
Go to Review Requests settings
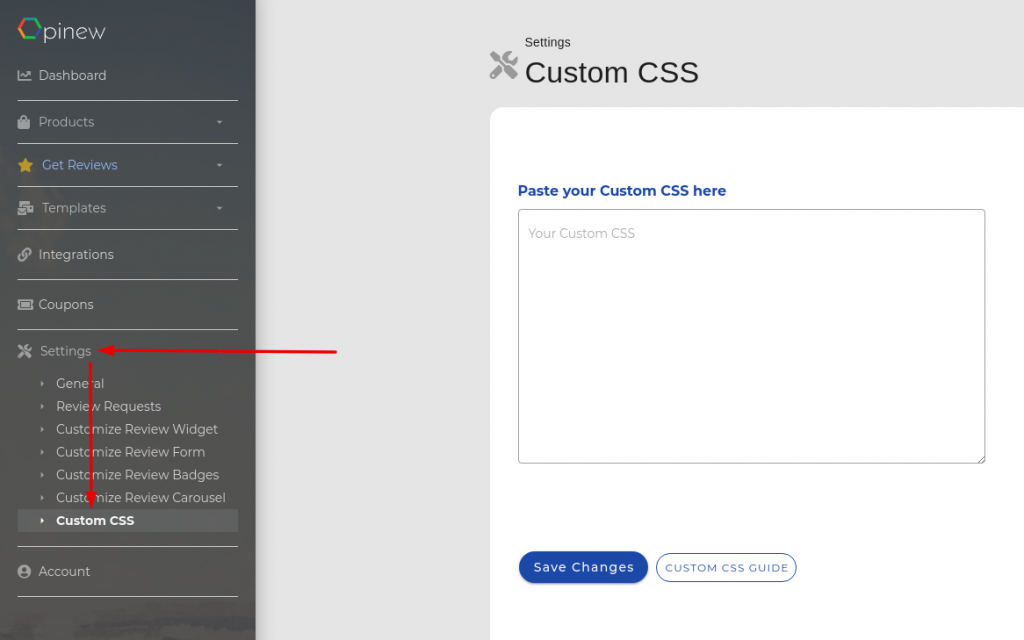coord(108,407)
